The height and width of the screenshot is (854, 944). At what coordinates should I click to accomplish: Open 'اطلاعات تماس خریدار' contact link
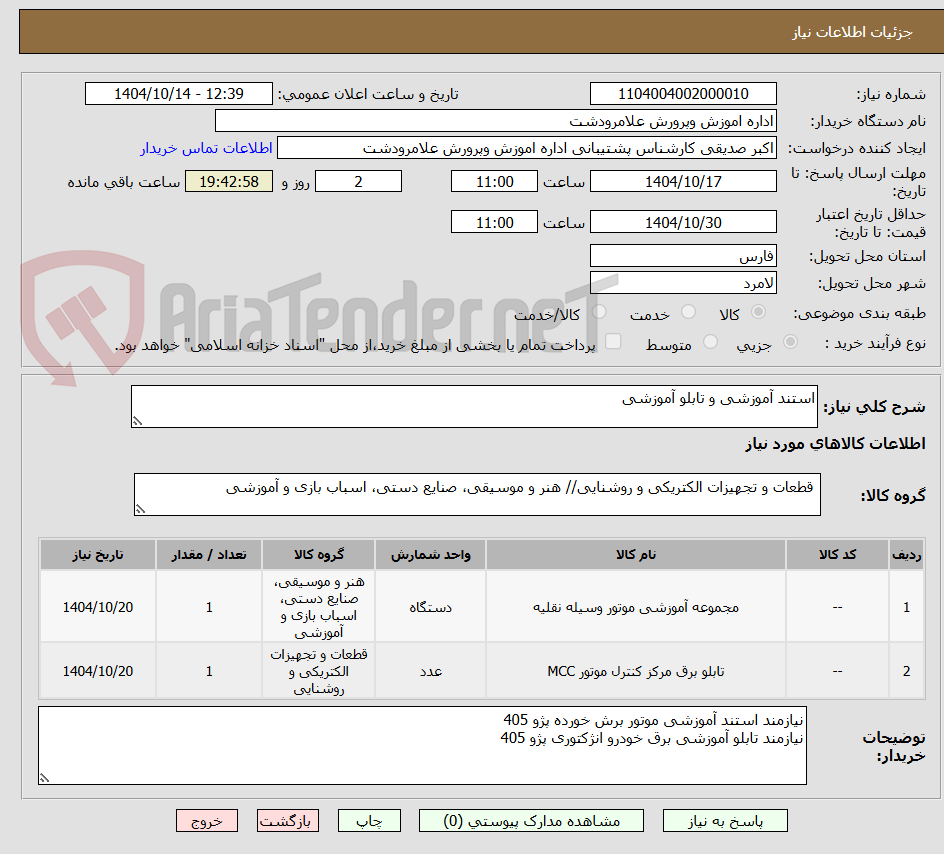[x=206, y=148]
